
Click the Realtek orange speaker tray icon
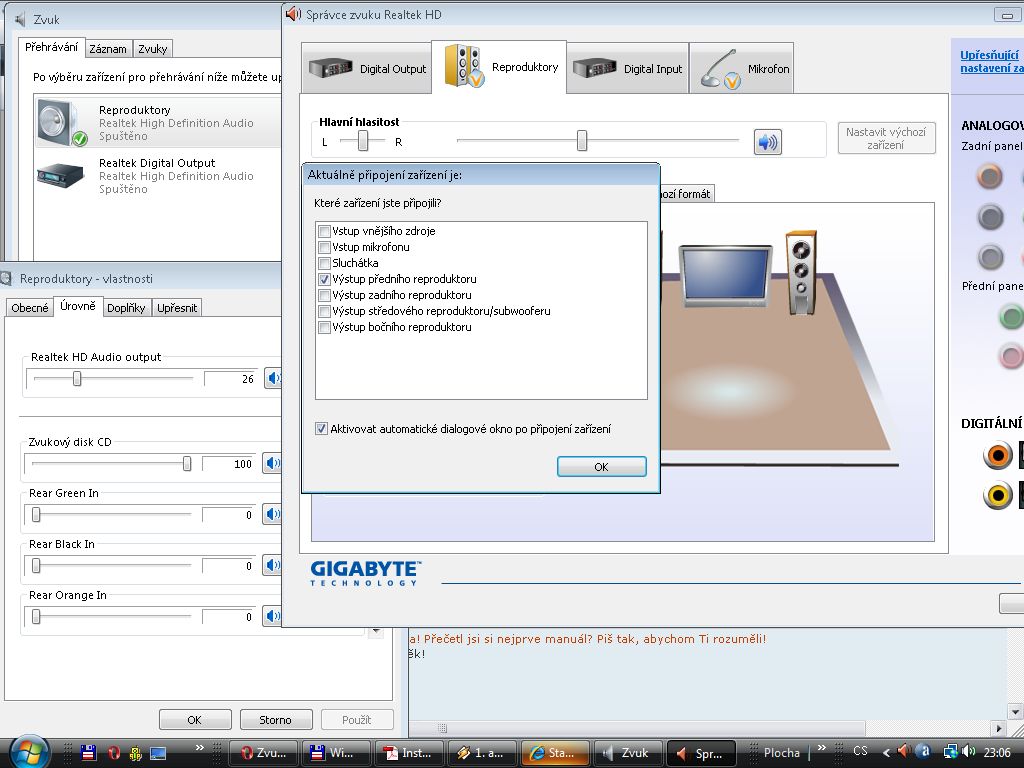904,751
